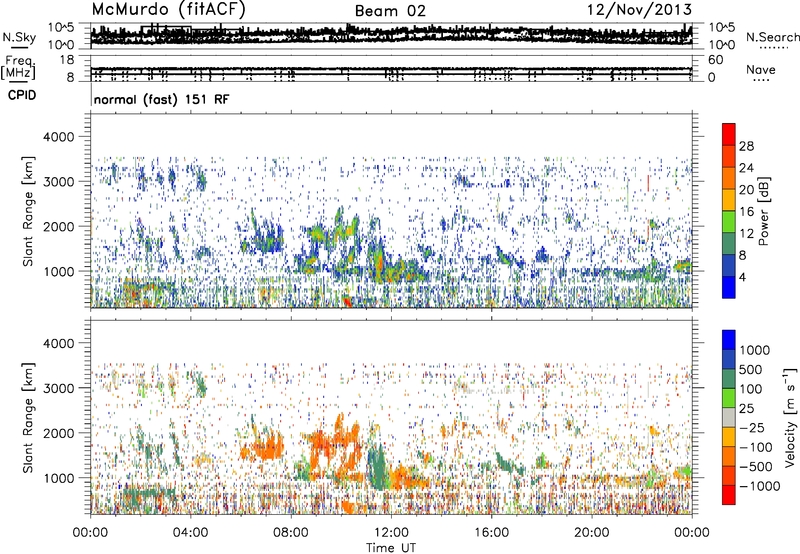Click the 2000 km tick on velocity panel

coord(59,433)
